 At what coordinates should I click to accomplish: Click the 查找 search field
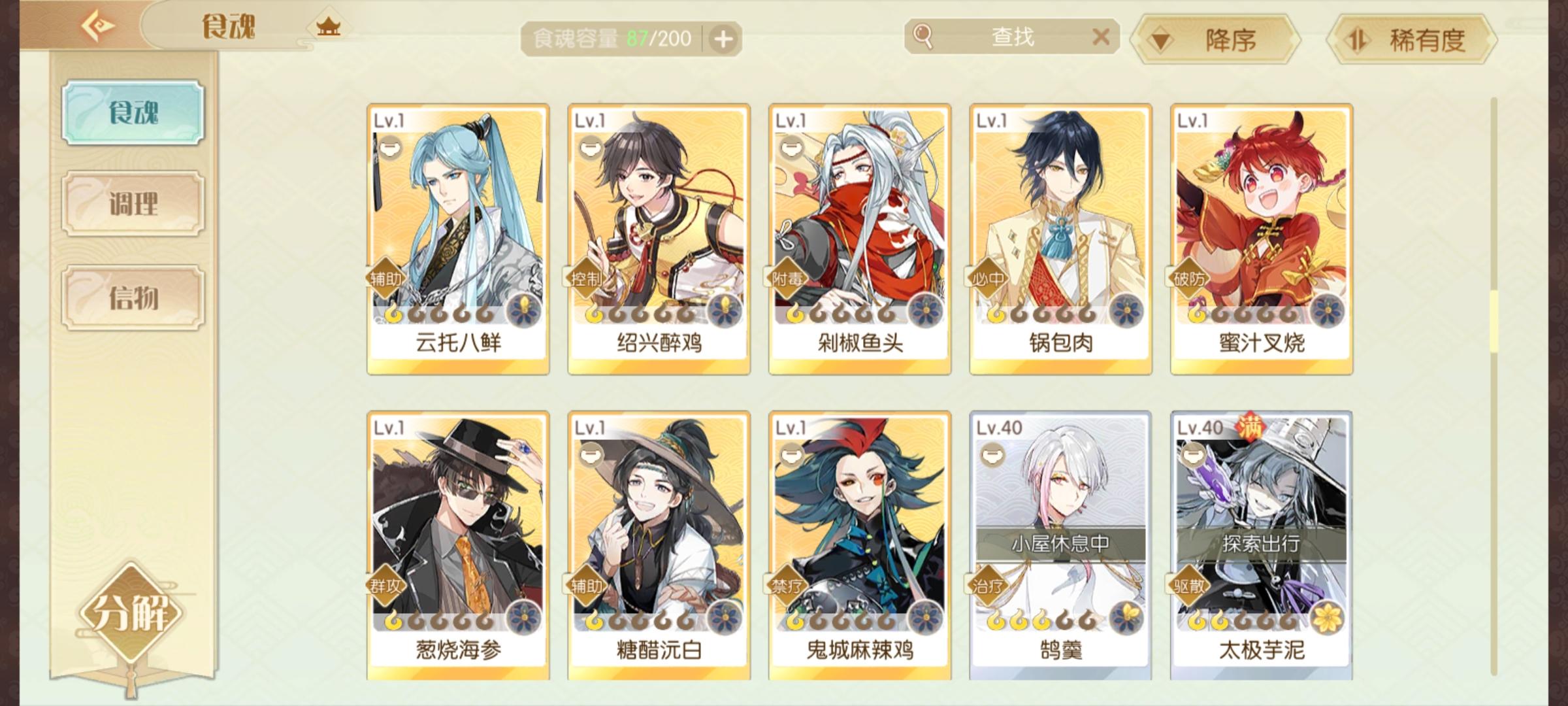pos(1012,37)
